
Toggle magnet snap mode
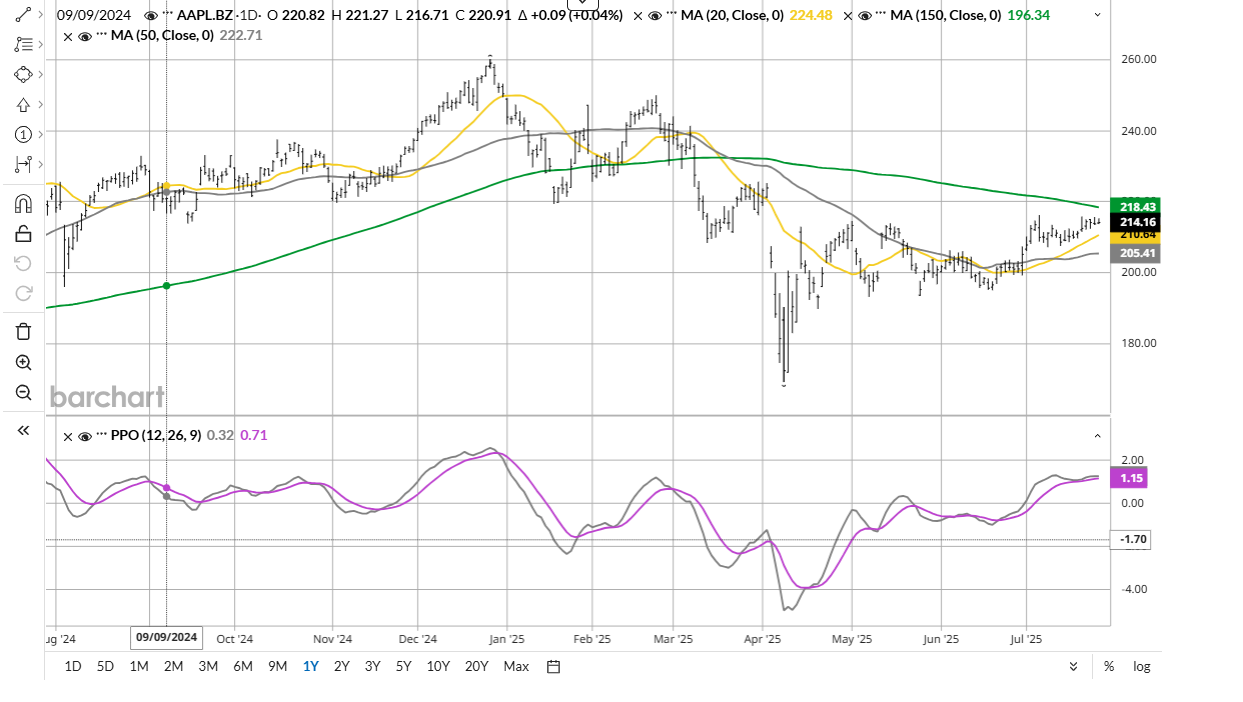(24, 204)
